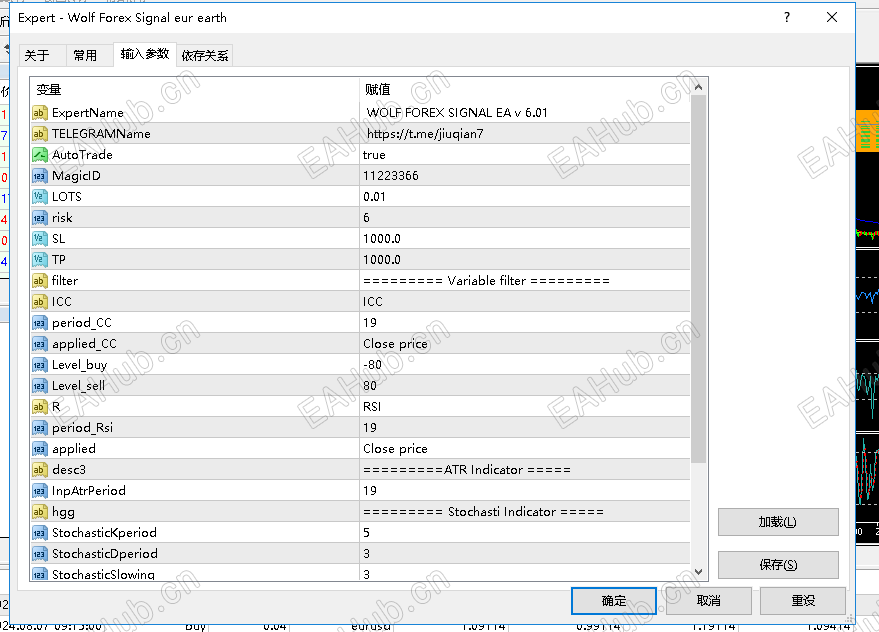Click the integer icon beside InpAtrPeriod

pyautogui.click(x=39, y=491)
